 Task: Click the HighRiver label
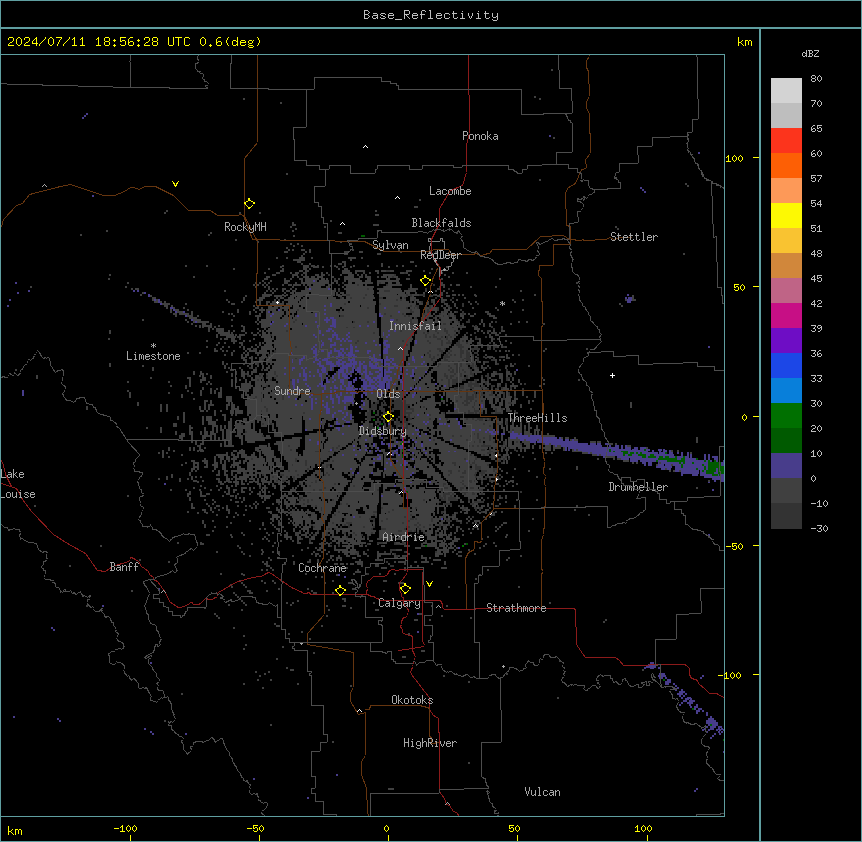click(430, 743)
